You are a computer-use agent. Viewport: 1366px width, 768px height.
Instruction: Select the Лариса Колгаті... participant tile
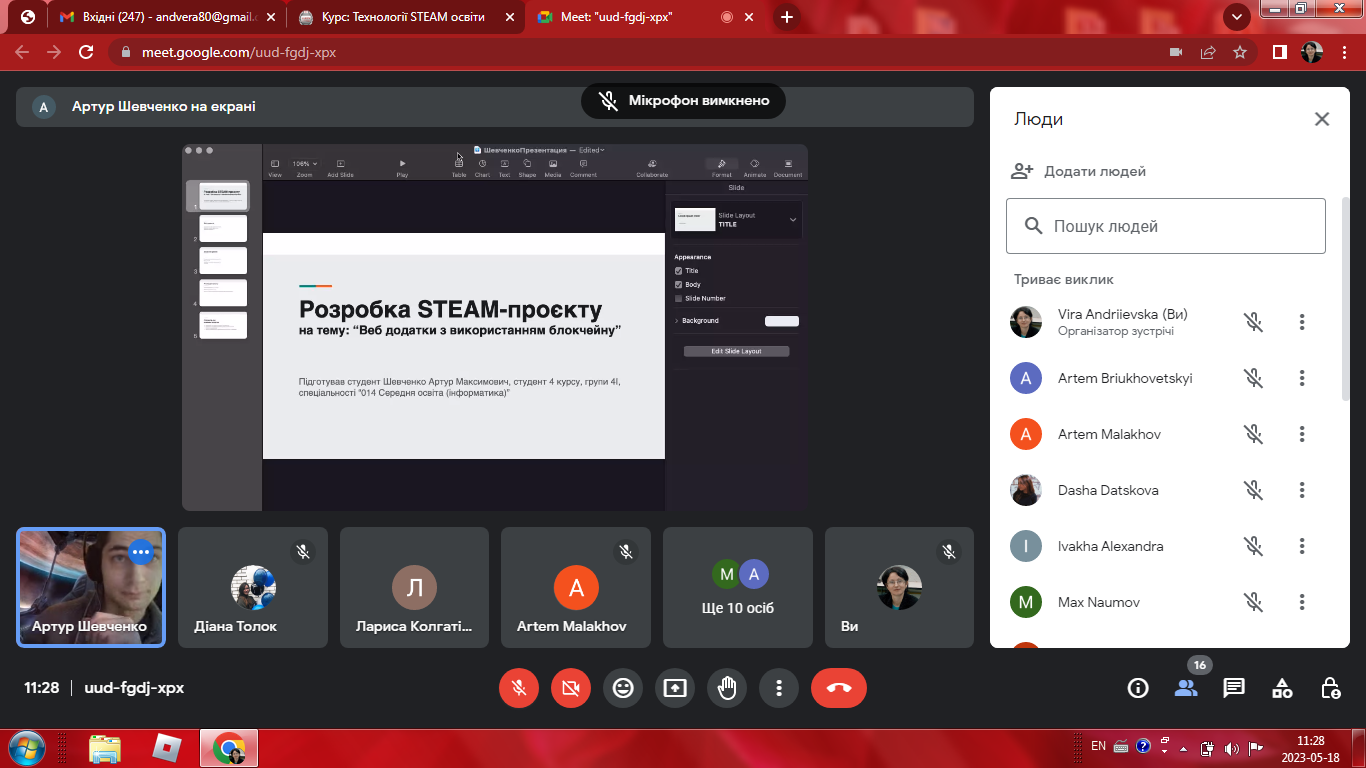coord(414,588)
